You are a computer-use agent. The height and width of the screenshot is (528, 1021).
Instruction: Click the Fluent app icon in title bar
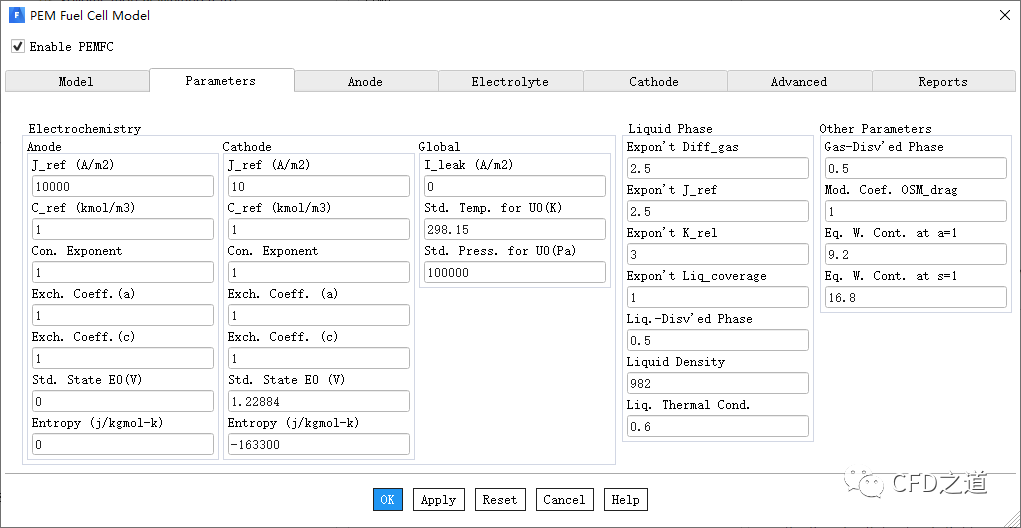tap(16, 15)
